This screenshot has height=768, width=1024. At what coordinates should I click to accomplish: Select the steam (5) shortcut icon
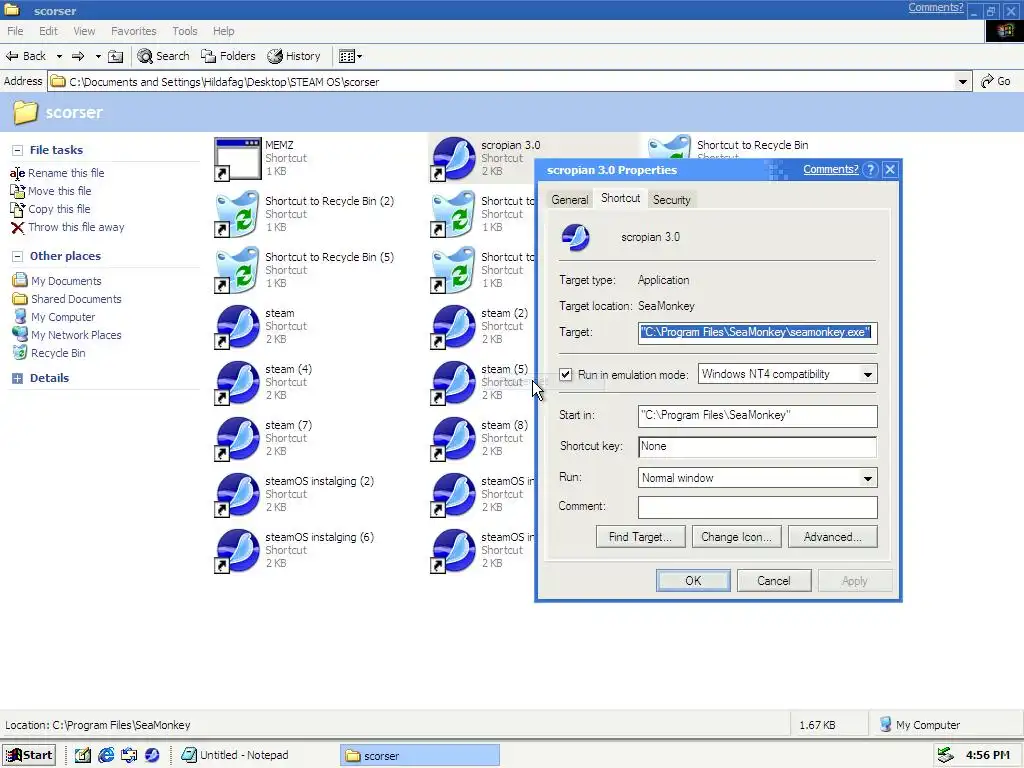453,383
